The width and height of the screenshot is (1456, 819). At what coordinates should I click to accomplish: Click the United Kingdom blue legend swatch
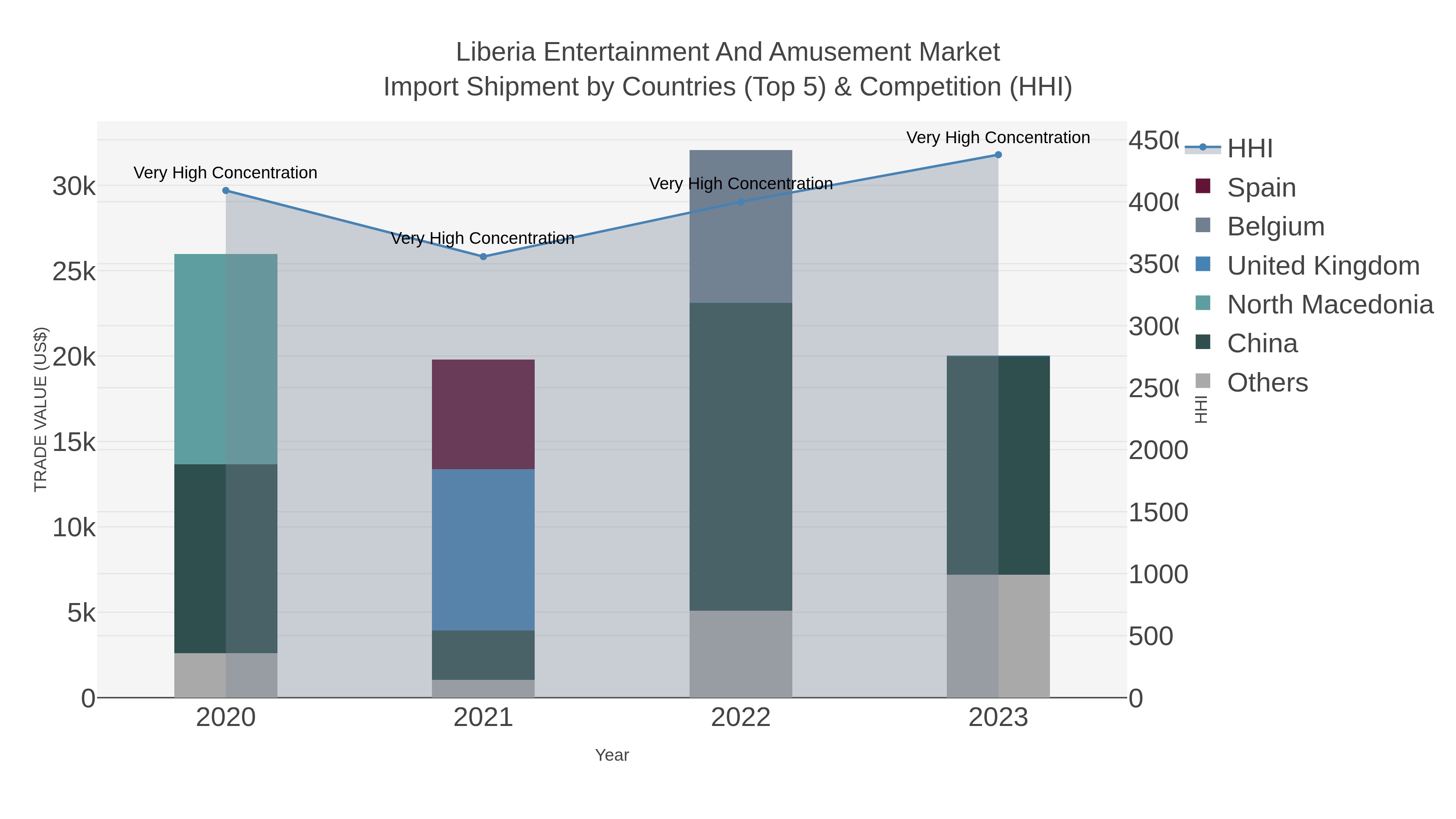[x=1203, y=264]
